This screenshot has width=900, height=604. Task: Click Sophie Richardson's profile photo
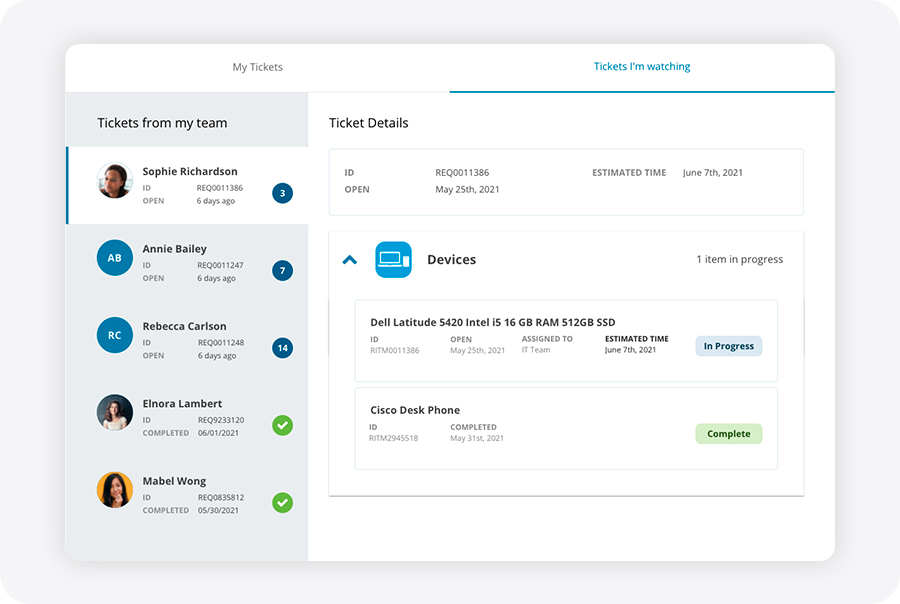tap(115, 180)
